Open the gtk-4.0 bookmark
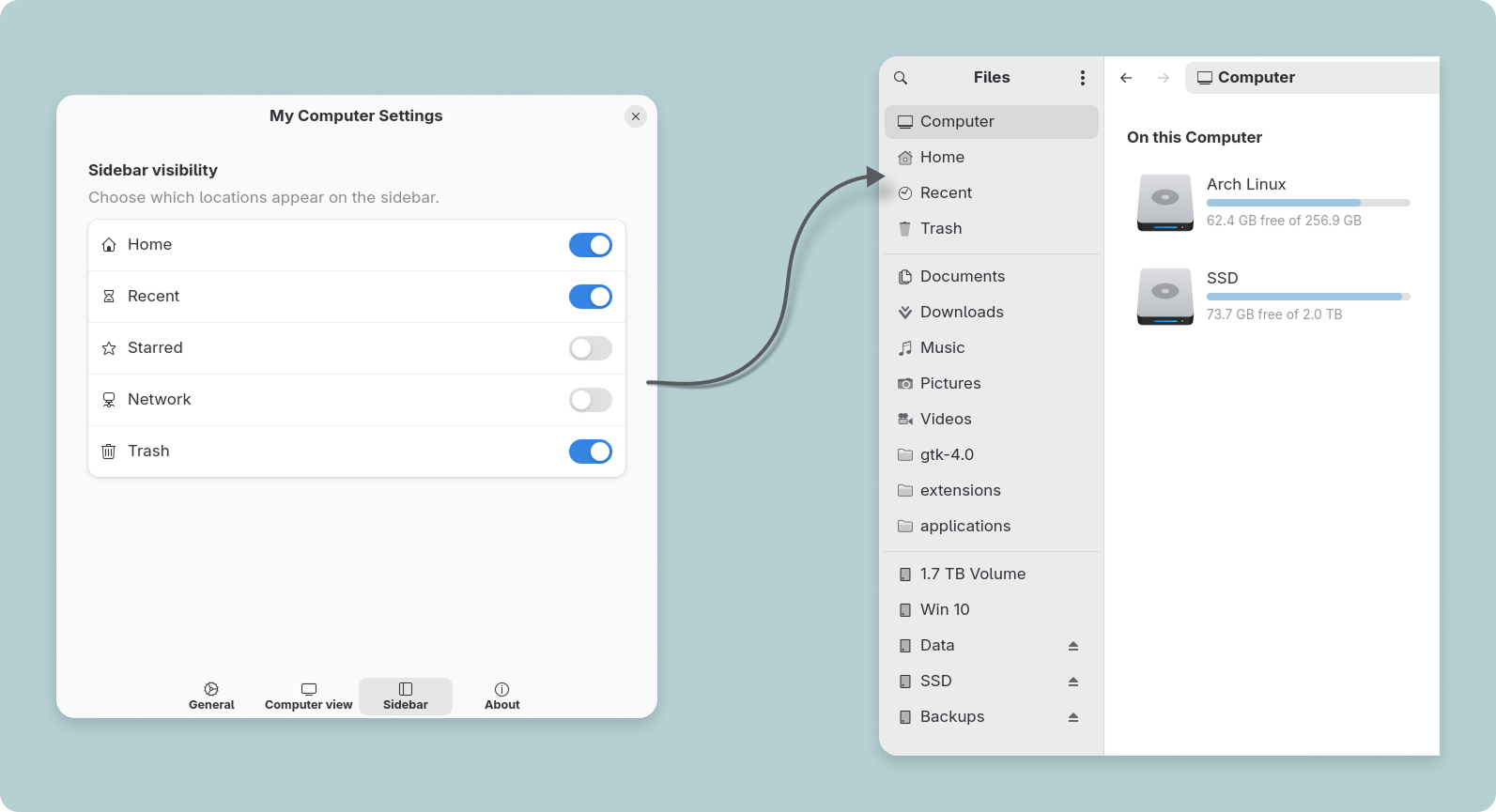 992,455
